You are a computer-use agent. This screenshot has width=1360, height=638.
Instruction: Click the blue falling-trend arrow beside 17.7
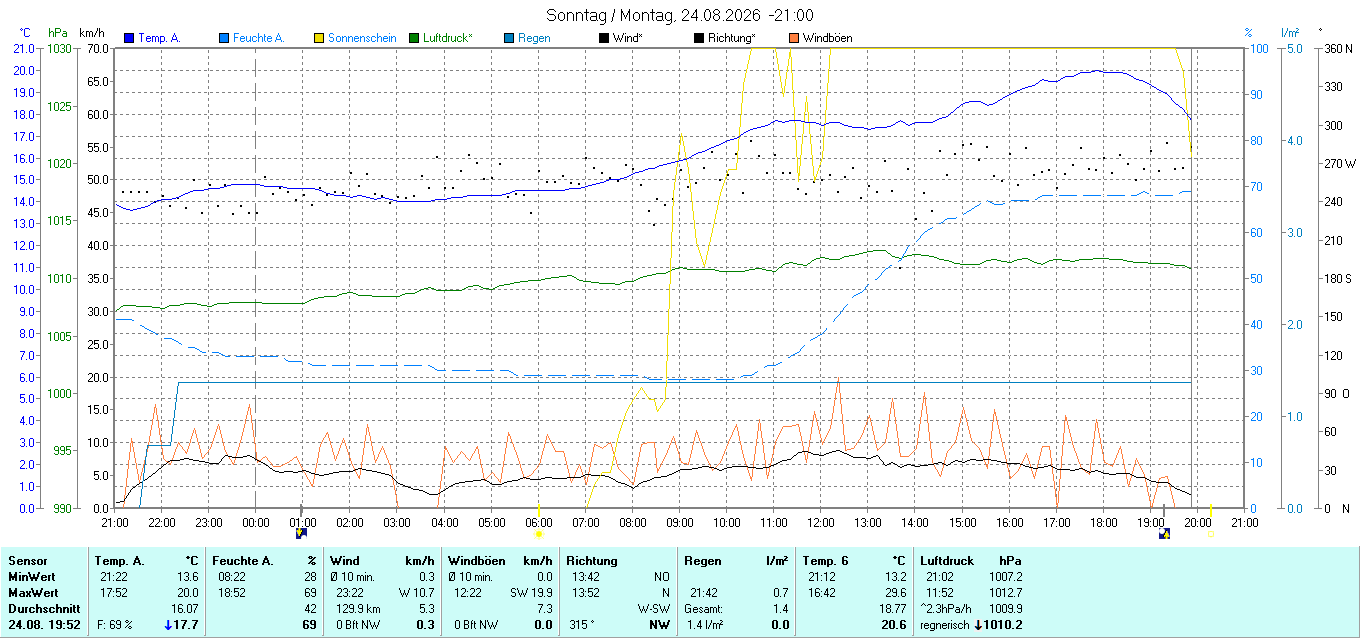(x=168, y=625)
